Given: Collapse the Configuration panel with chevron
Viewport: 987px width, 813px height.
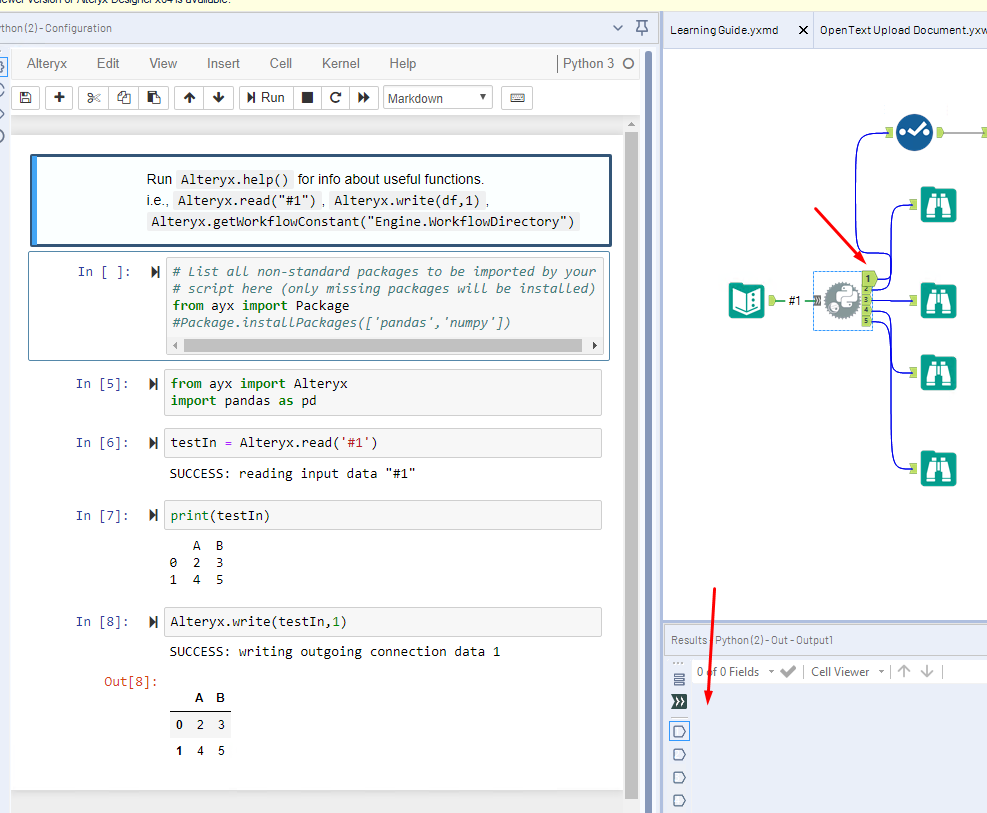Looking at the screenshot, I should point(618,28).
